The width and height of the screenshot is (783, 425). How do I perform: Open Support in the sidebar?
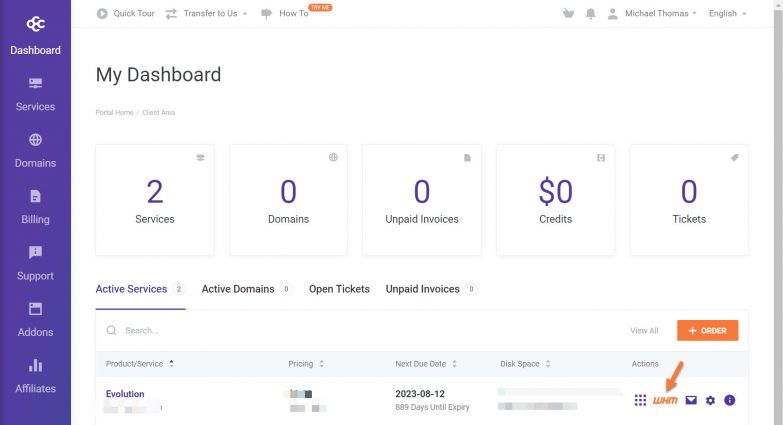click(x=35, y=263)
